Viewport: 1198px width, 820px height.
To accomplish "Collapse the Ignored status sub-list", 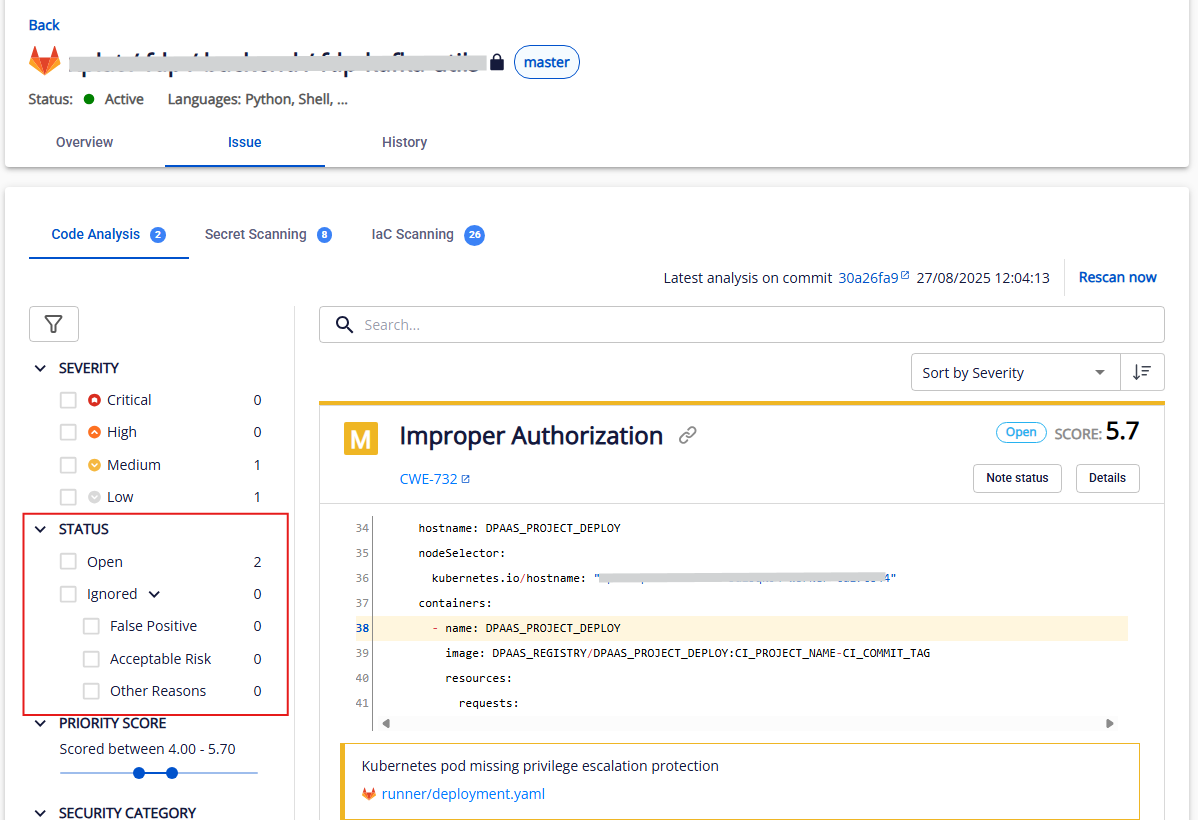I will coord(154,594).
